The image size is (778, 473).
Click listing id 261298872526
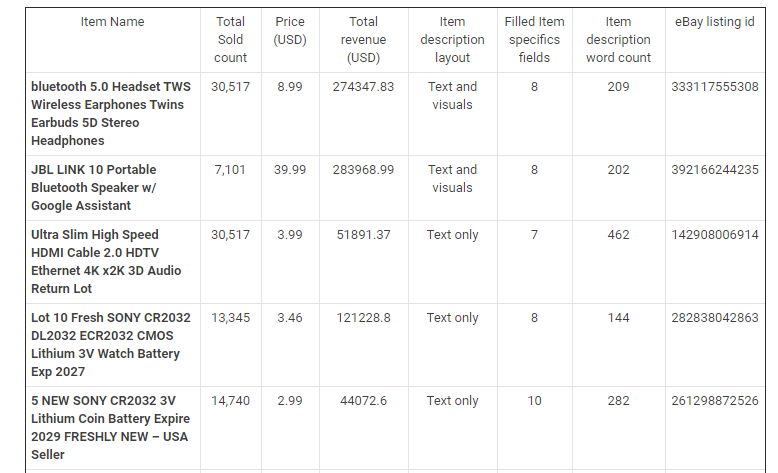pyautogui.click(x=714, y=401)
